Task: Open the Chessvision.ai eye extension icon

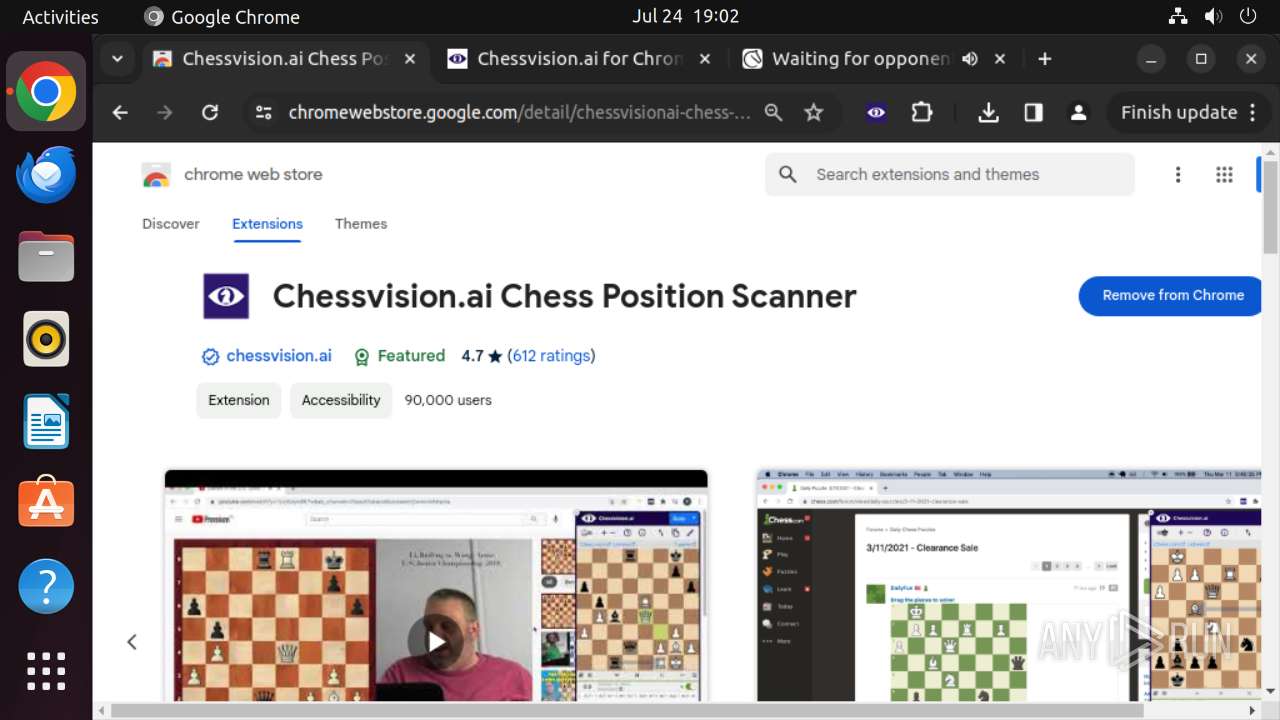Action: tap(876, 113)
